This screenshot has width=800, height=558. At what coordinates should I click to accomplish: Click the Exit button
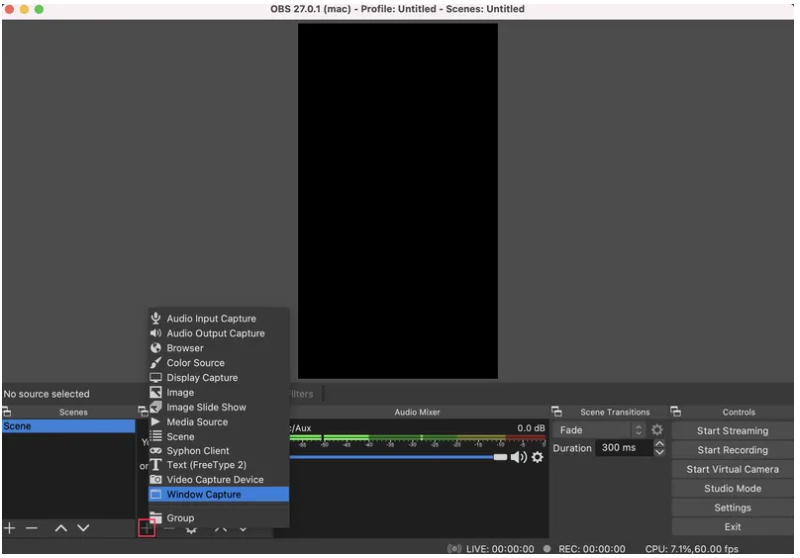[732, 527]
